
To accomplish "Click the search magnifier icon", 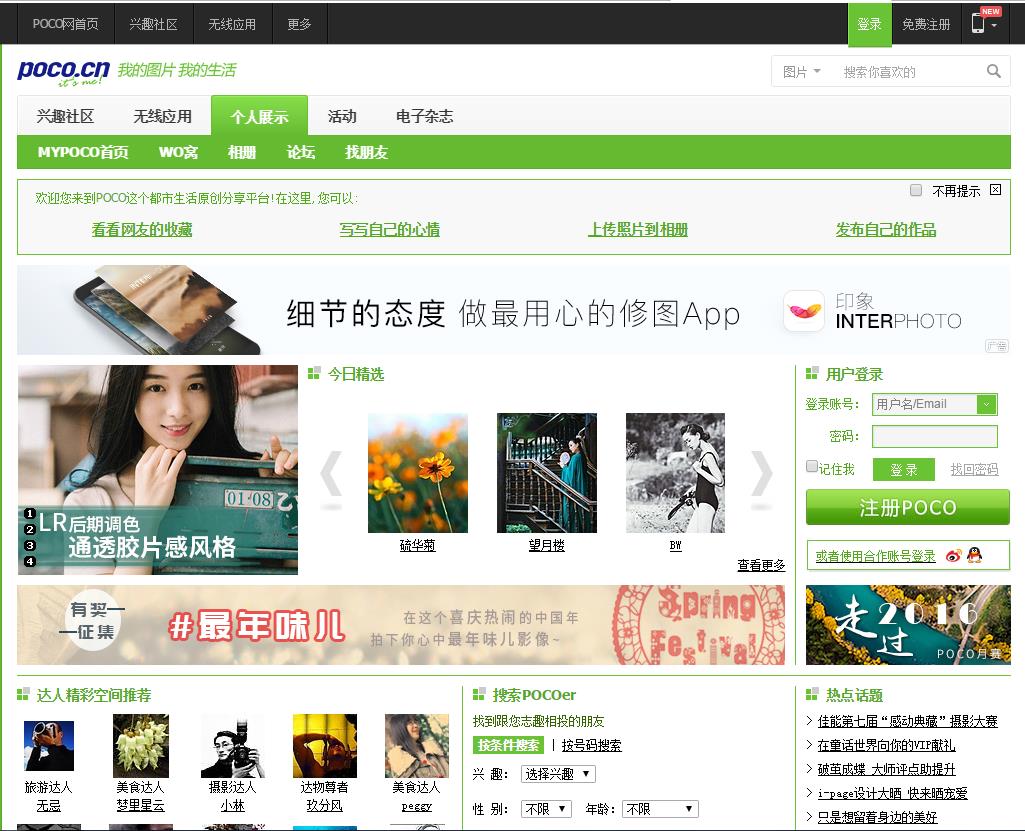I will 994,71.
